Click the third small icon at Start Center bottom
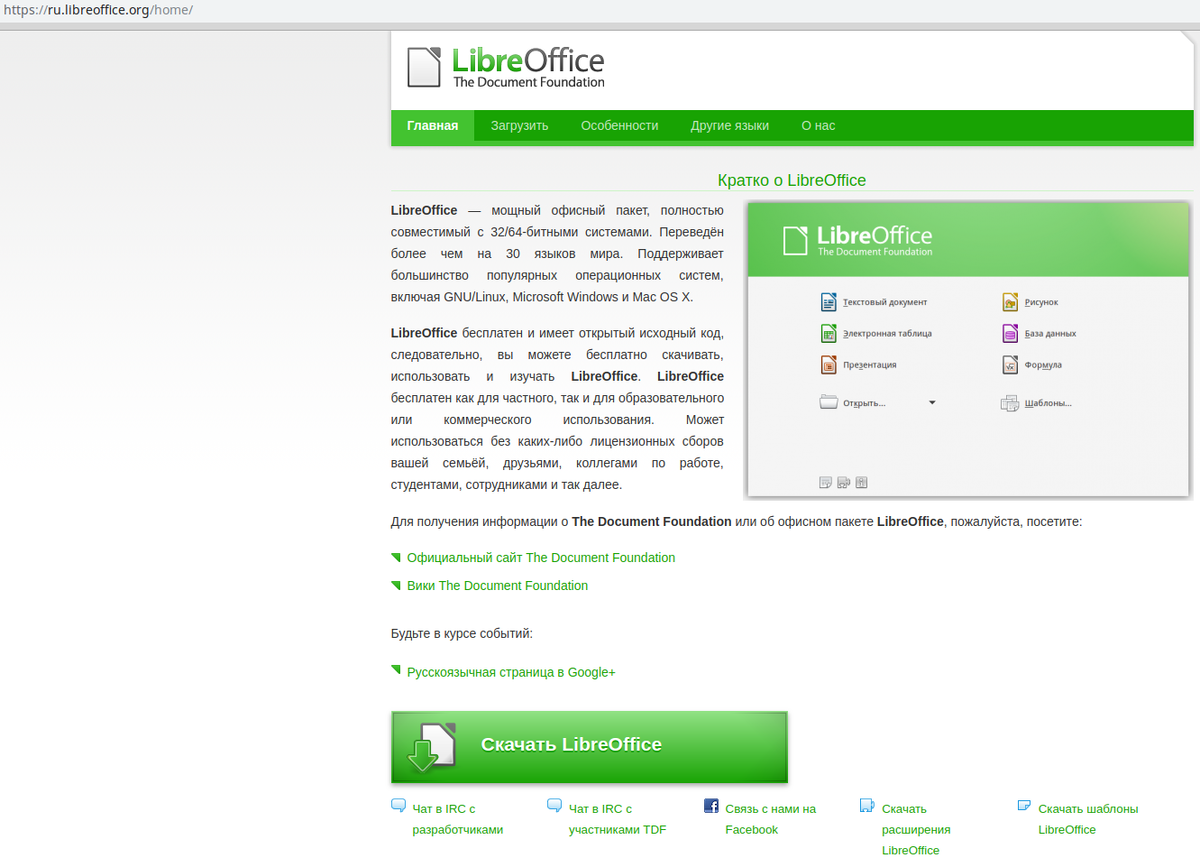Screen dimensions: 1200x858 (861, 482)
